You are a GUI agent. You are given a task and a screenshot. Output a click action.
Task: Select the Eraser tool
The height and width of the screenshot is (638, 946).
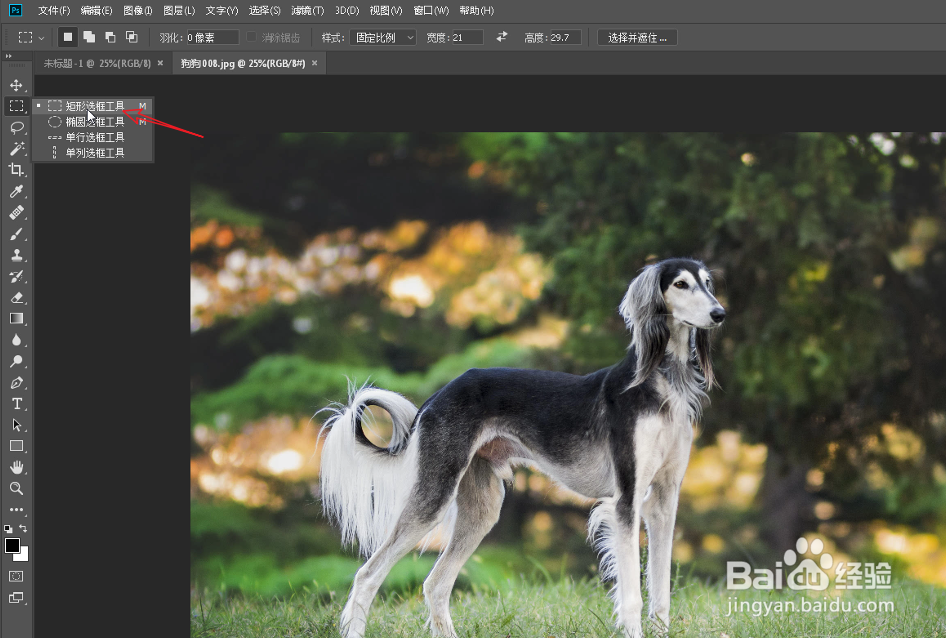pyautogui.click(x=16, y=298)
